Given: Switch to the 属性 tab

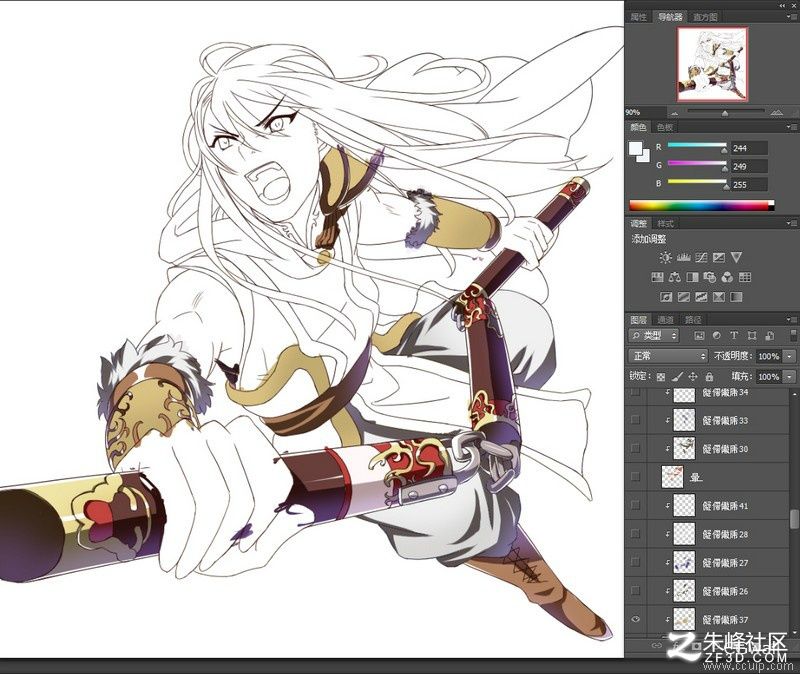Looking at the screenshot, I should [639, 17].
